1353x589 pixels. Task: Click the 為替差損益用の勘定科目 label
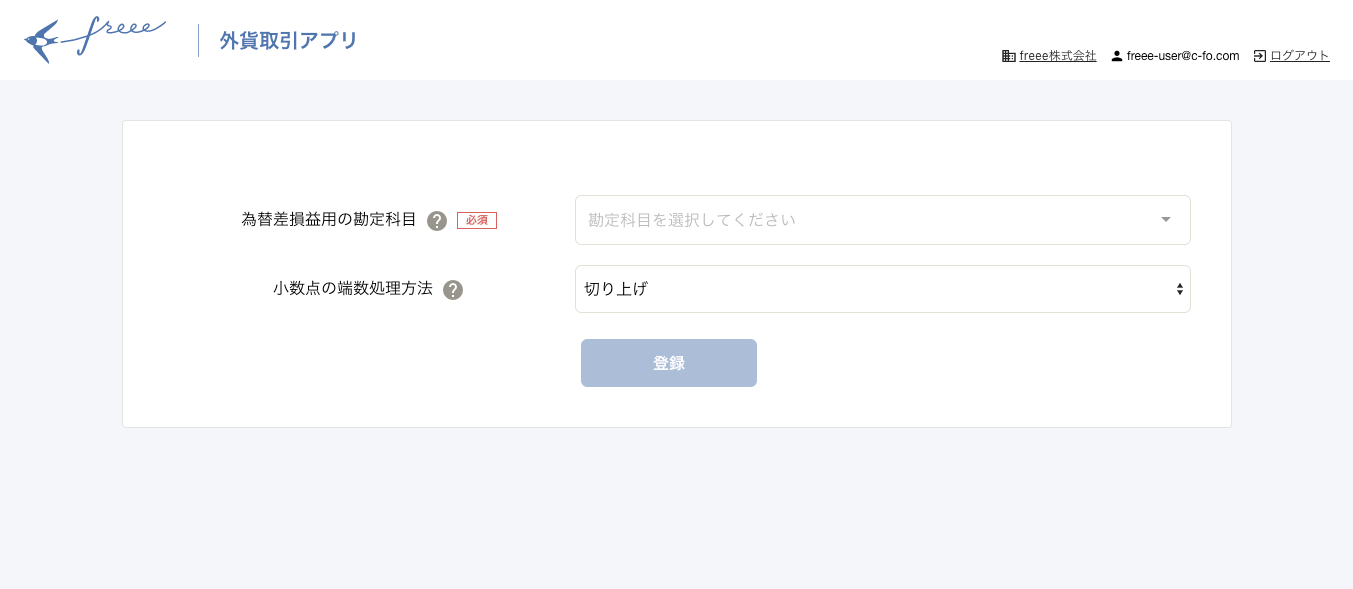tap(329, 219)
